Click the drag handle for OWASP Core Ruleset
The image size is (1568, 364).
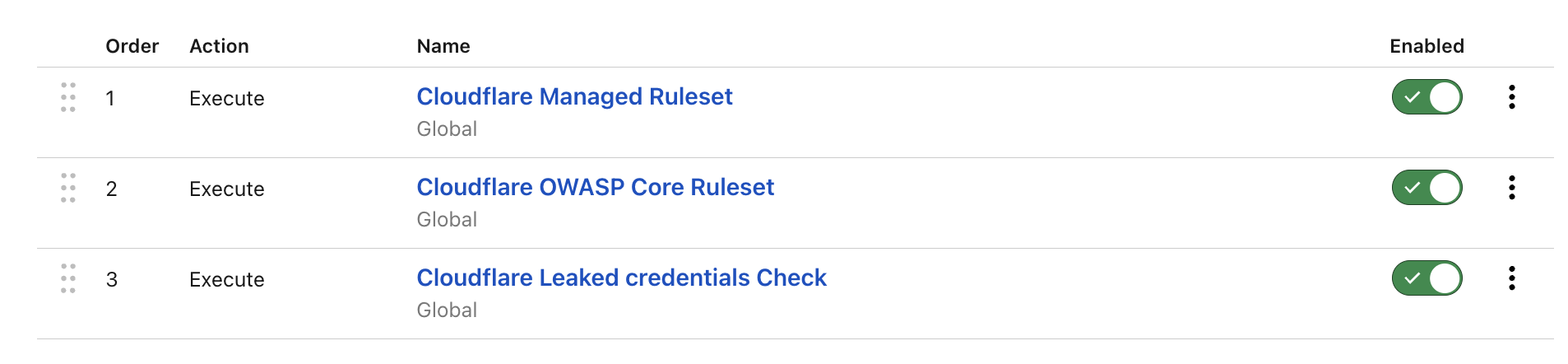tap(68, 188)
